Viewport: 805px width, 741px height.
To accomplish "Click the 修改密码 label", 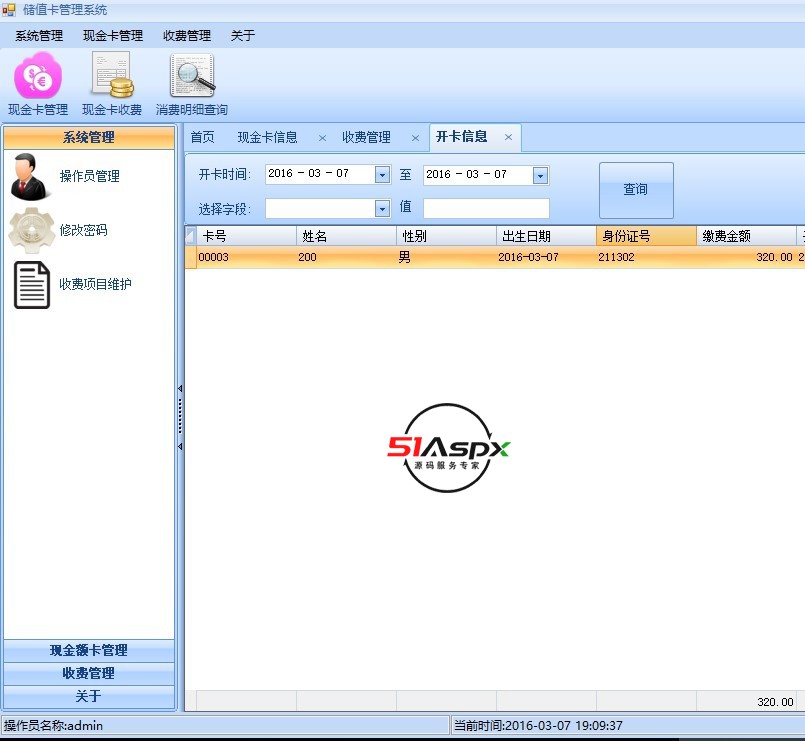I will (84, 230).
